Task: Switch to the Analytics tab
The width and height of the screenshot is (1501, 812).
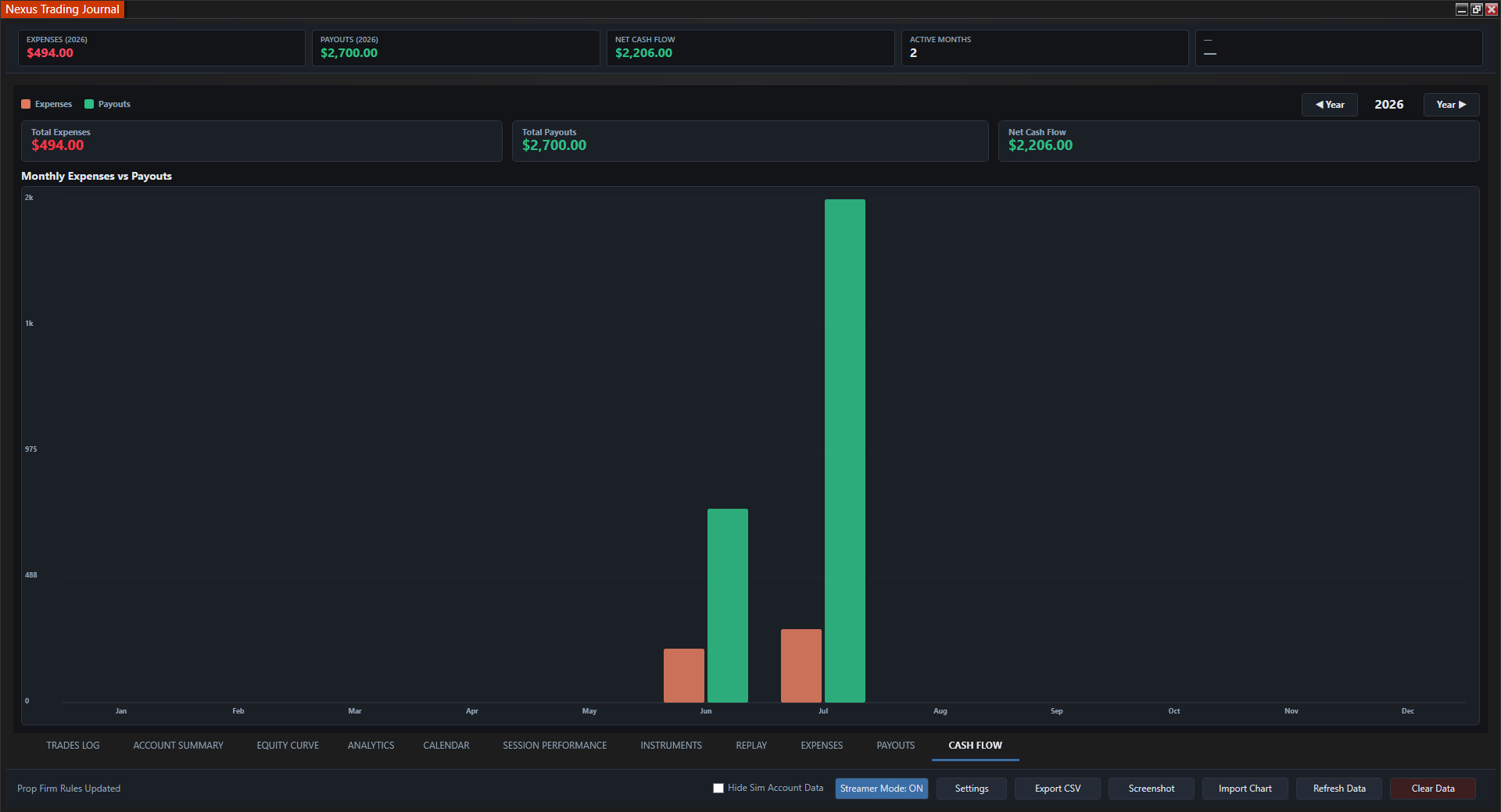Action: [371, 746]
